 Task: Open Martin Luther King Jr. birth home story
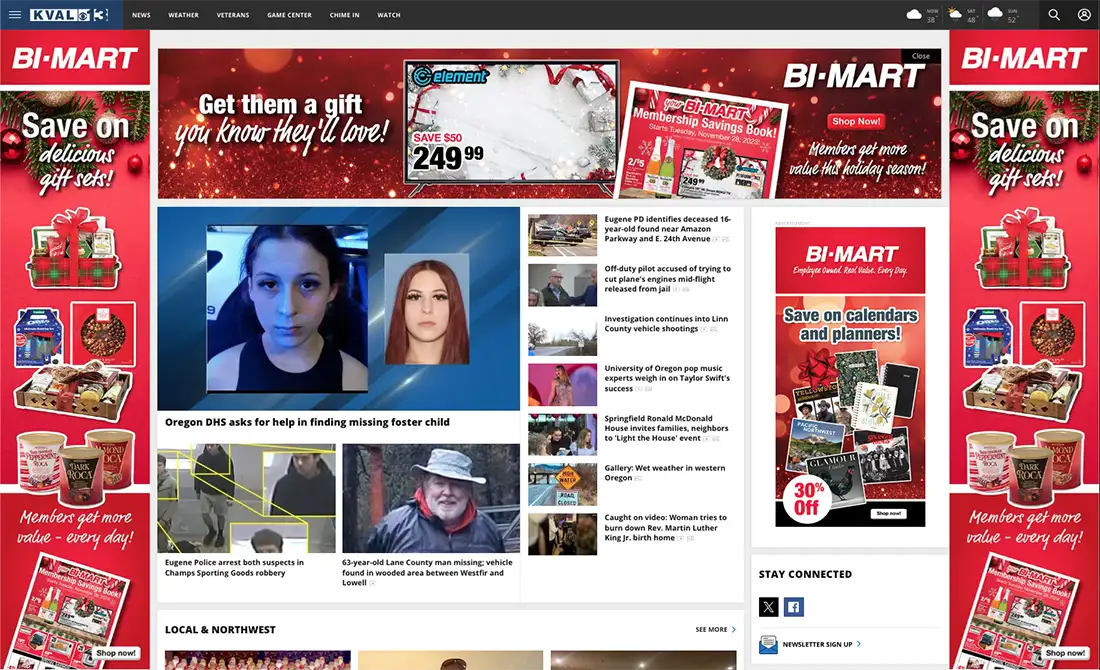click(x=666, y=528)
